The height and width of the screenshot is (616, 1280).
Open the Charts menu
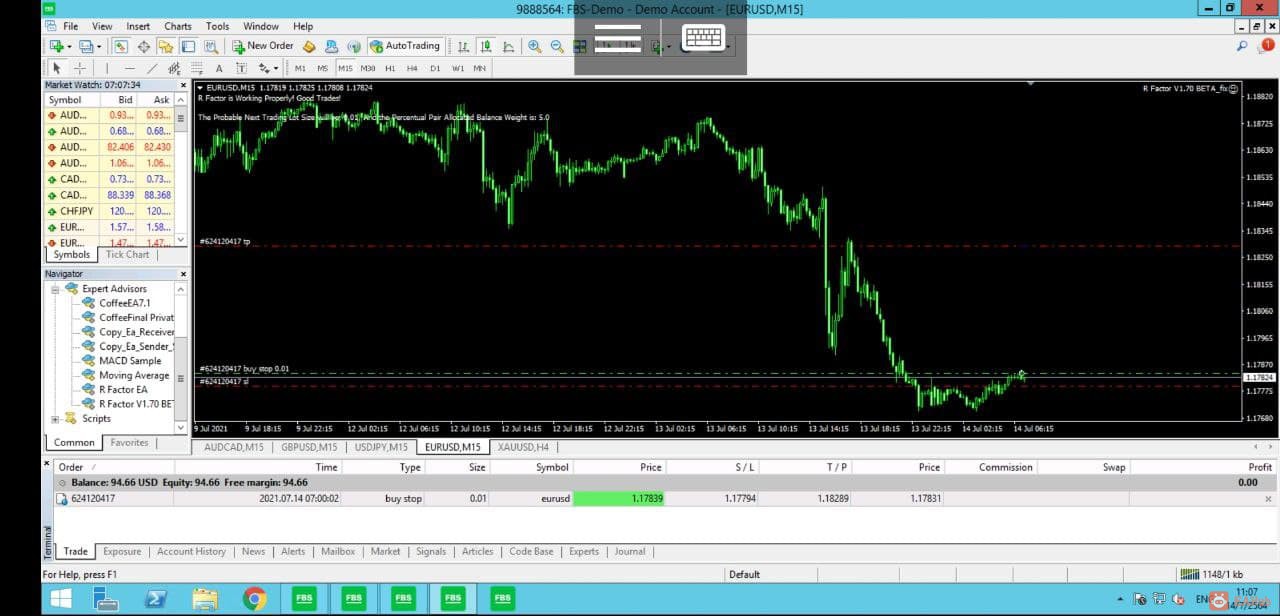[x=178, y=26]
